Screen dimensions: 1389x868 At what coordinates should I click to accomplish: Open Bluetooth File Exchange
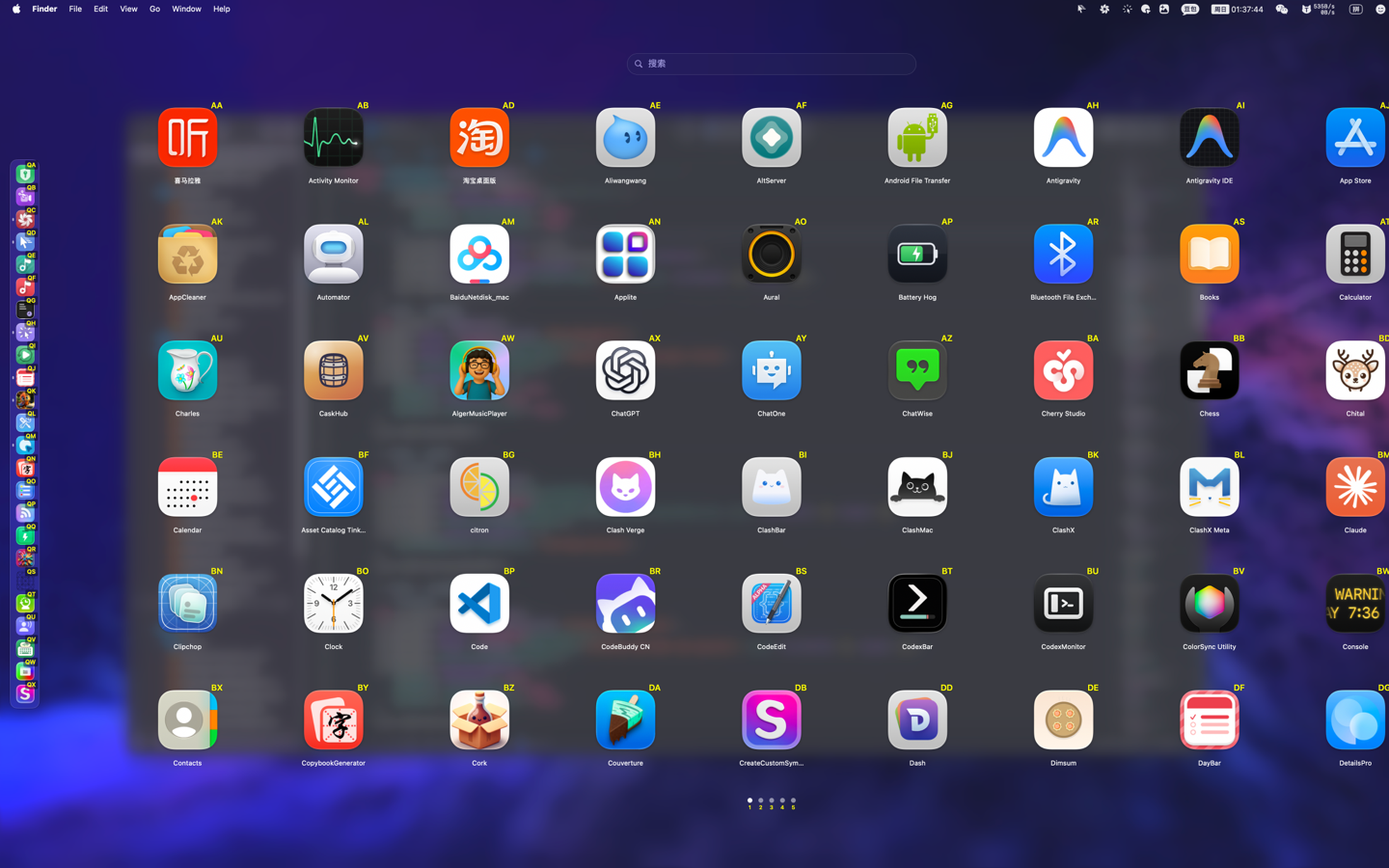[x=1063, y=255]
